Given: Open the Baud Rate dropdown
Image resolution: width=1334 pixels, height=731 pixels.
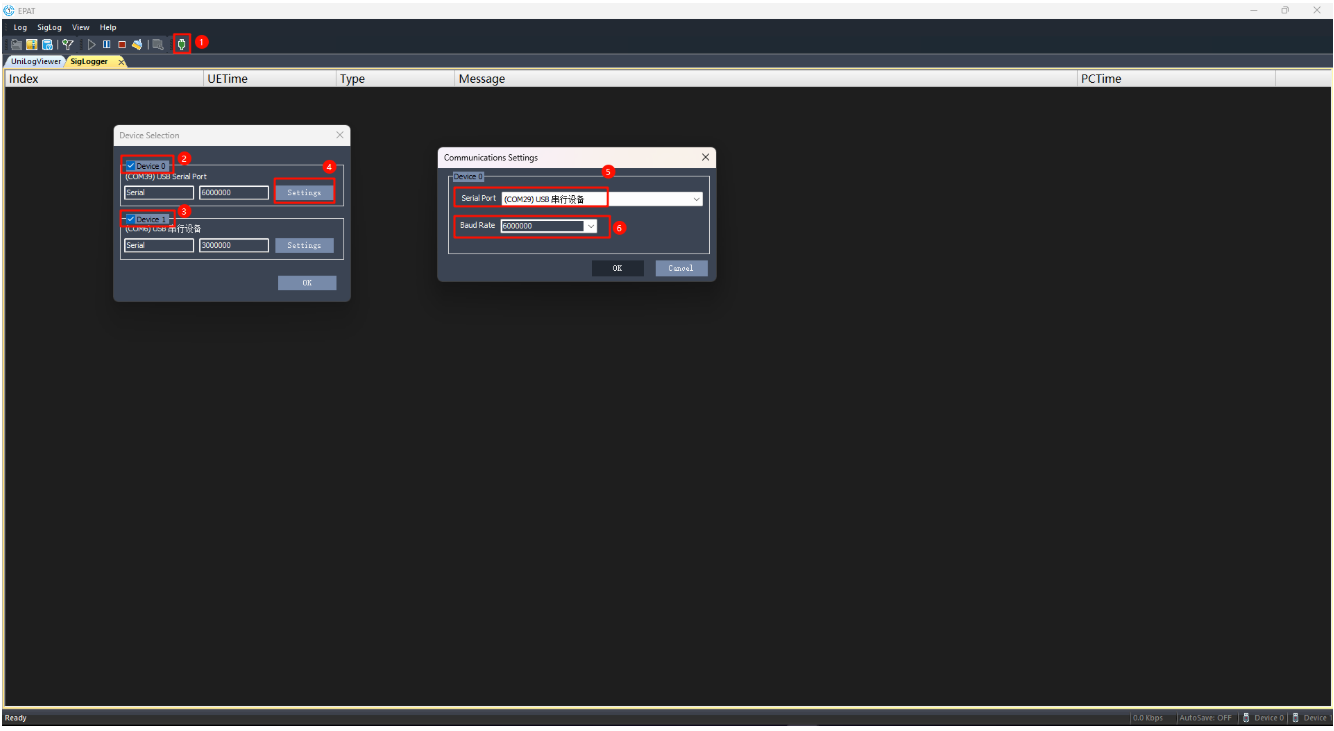Looking at the screenshot, I should [591, 226].
